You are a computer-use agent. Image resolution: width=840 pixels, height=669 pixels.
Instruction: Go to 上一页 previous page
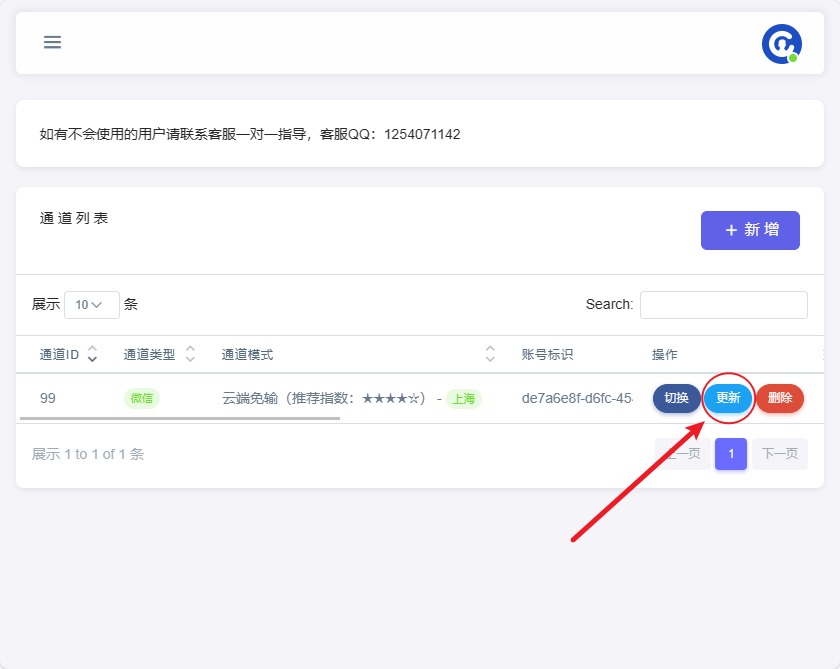(683, 454)
